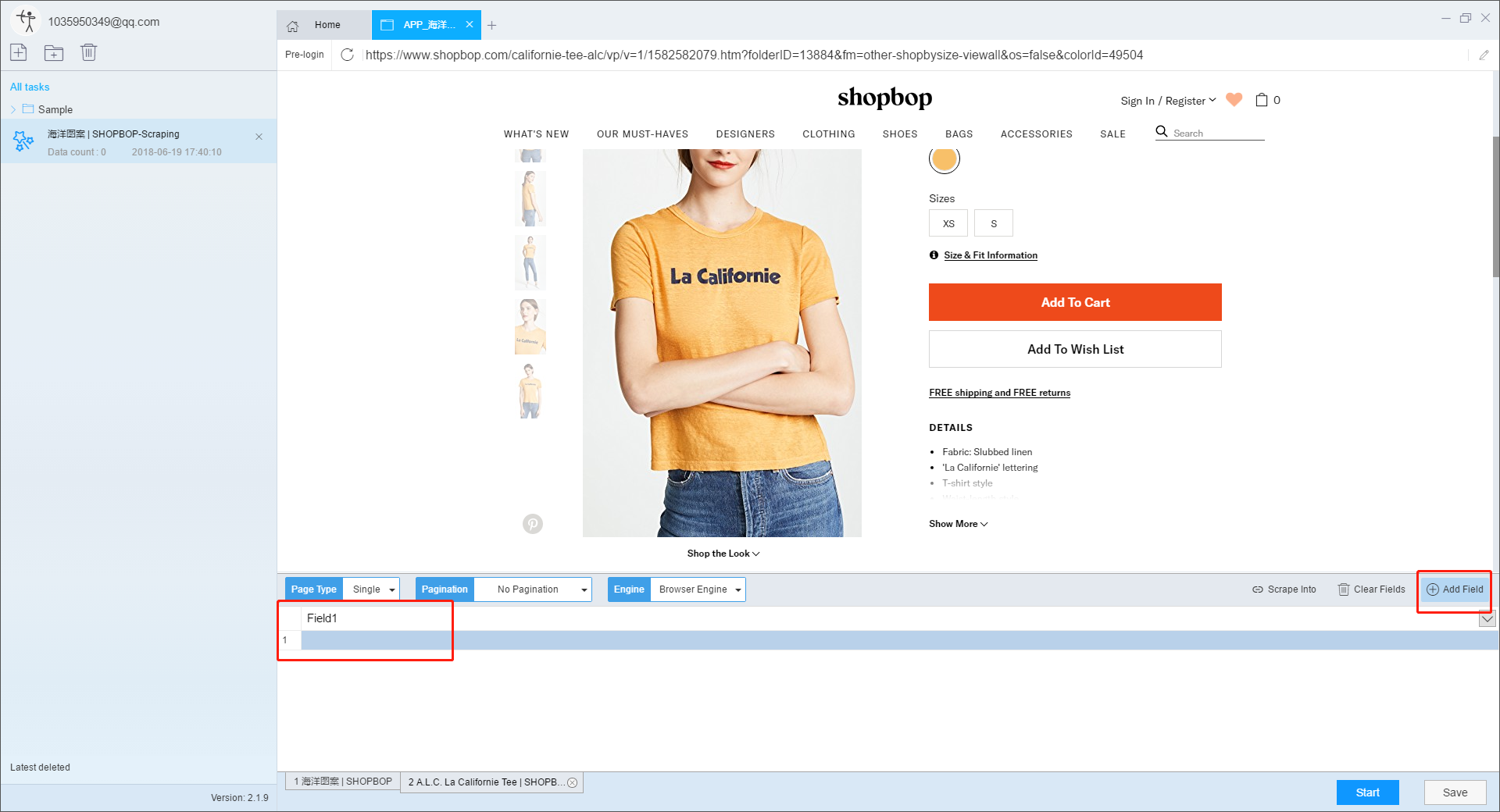1500x812 pixels.
Task: Click Clear Fields button
Action: pyautogui.click(x=1372, y=589)
